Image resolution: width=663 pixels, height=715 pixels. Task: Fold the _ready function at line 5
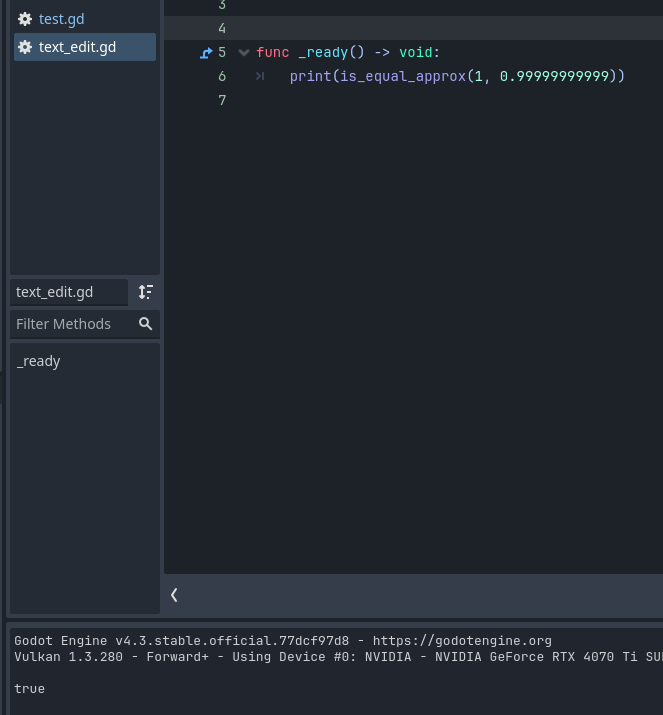[244, 52]
